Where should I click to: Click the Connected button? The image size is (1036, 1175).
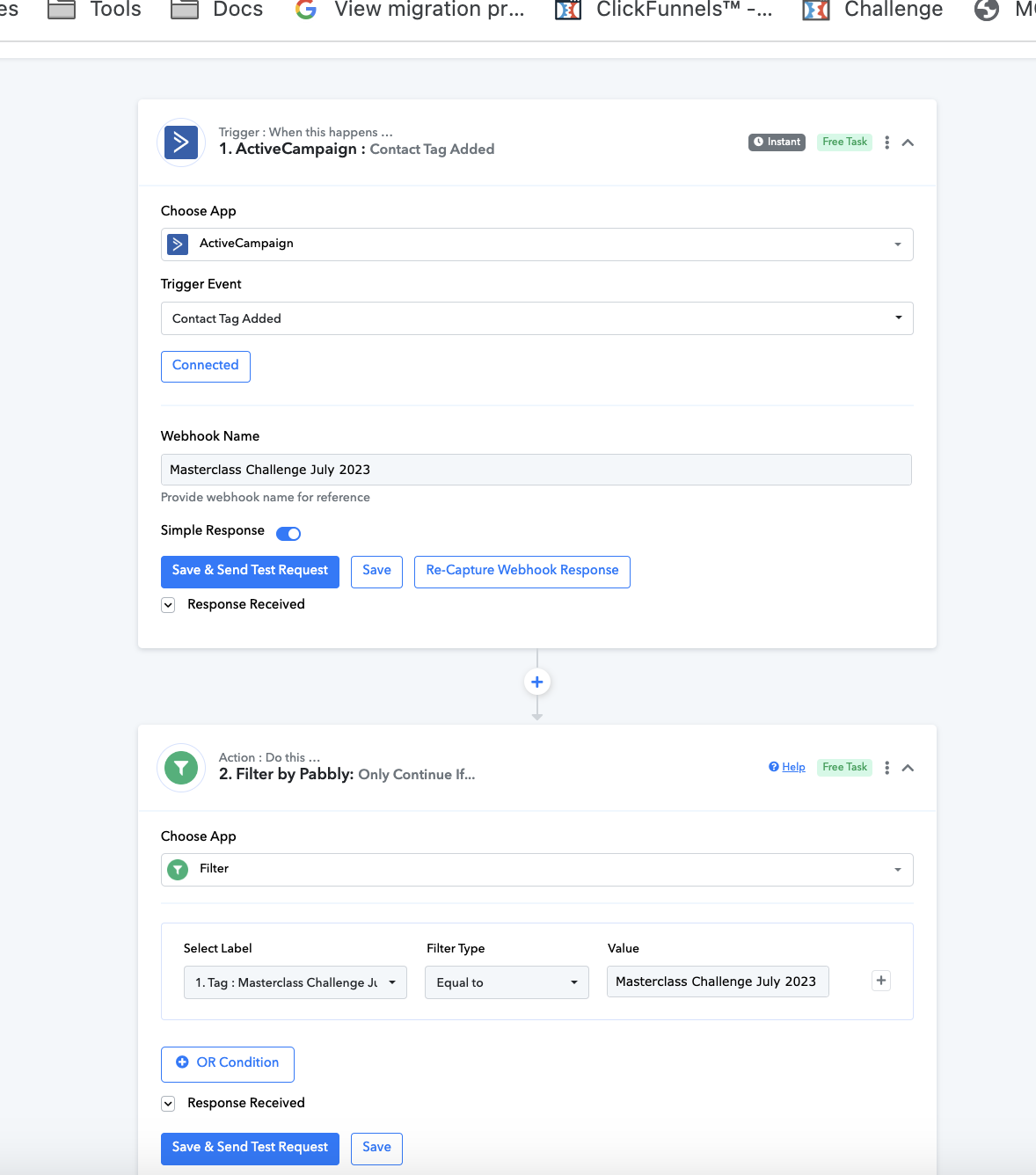point(206,366)
